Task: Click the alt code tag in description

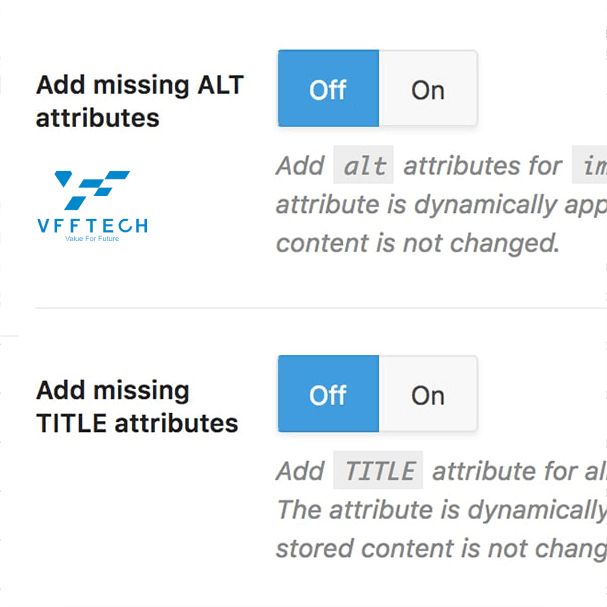Action: point(364,165)
